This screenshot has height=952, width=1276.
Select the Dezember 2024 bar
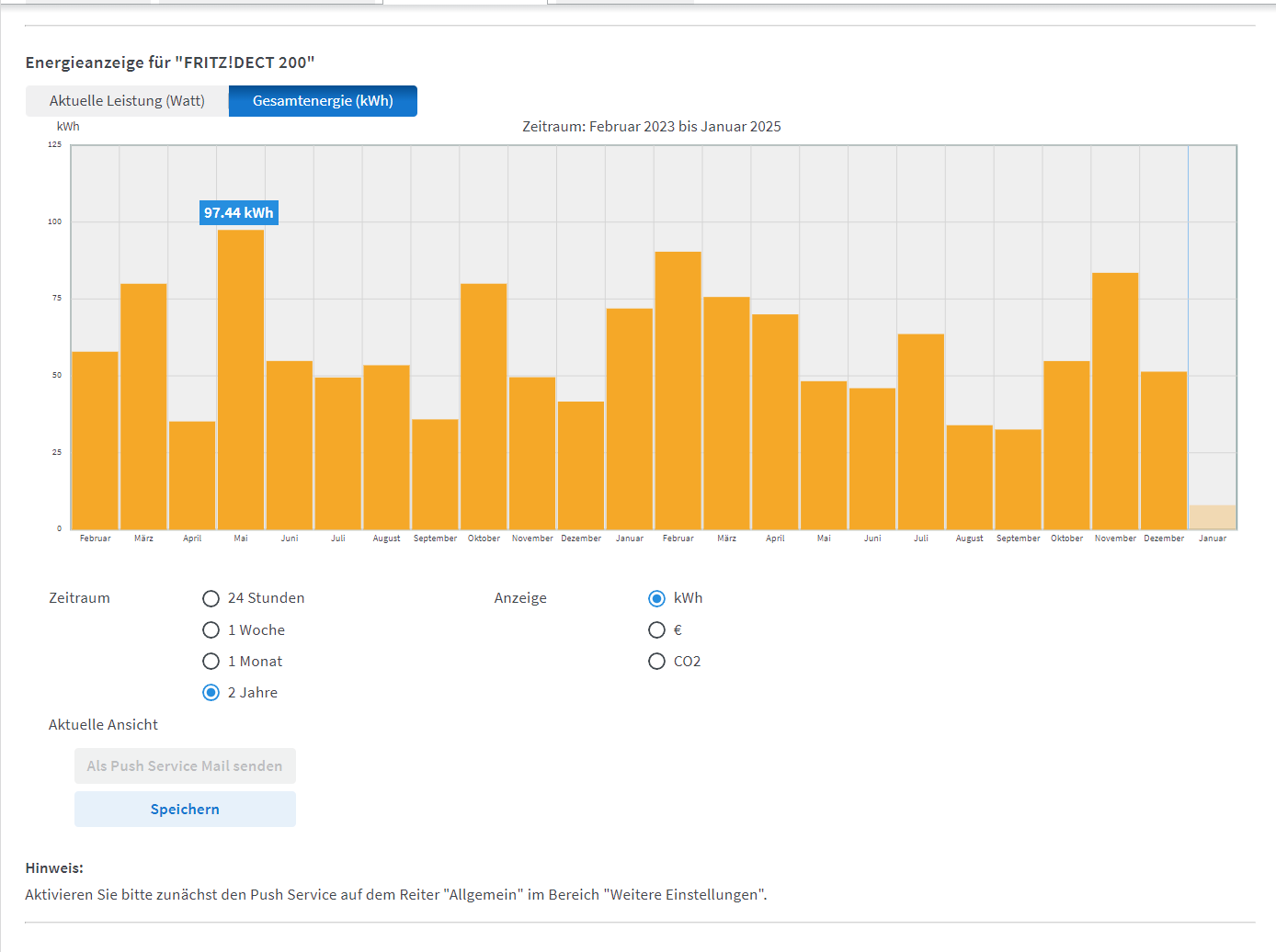pos(1164,450)
